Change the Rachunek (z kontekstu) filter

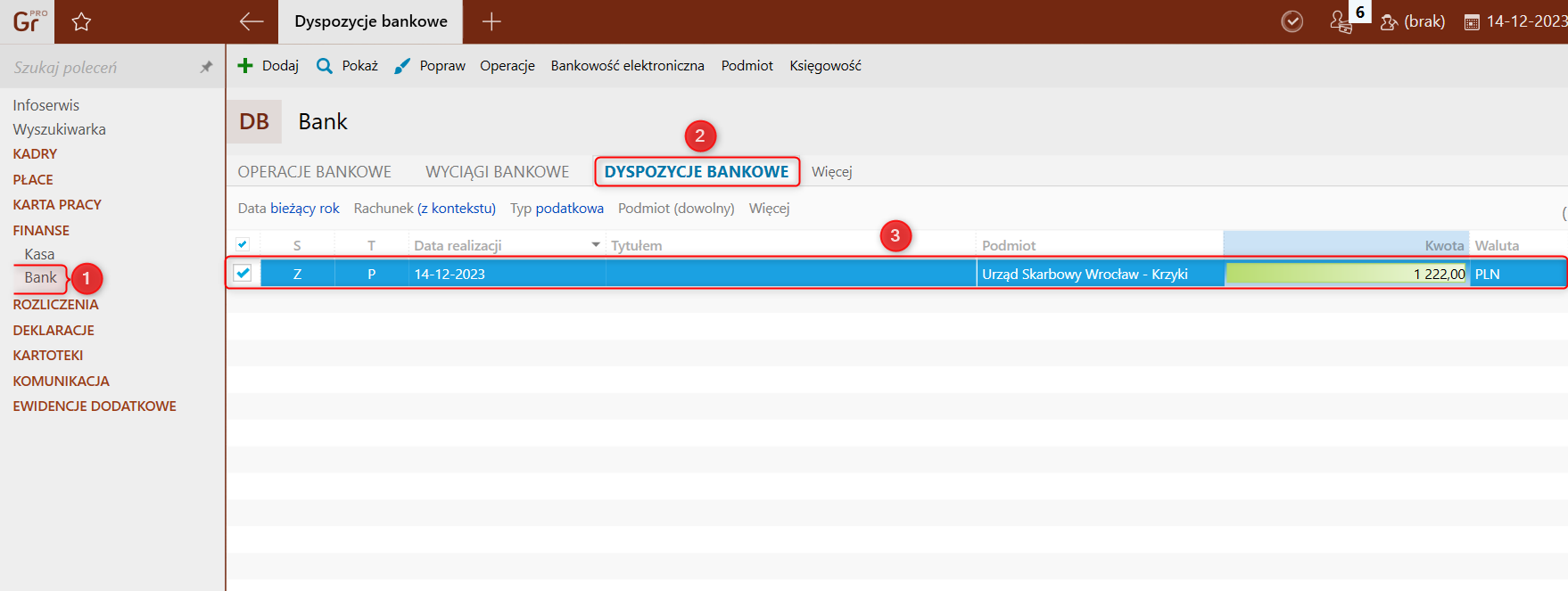(425, 209)
